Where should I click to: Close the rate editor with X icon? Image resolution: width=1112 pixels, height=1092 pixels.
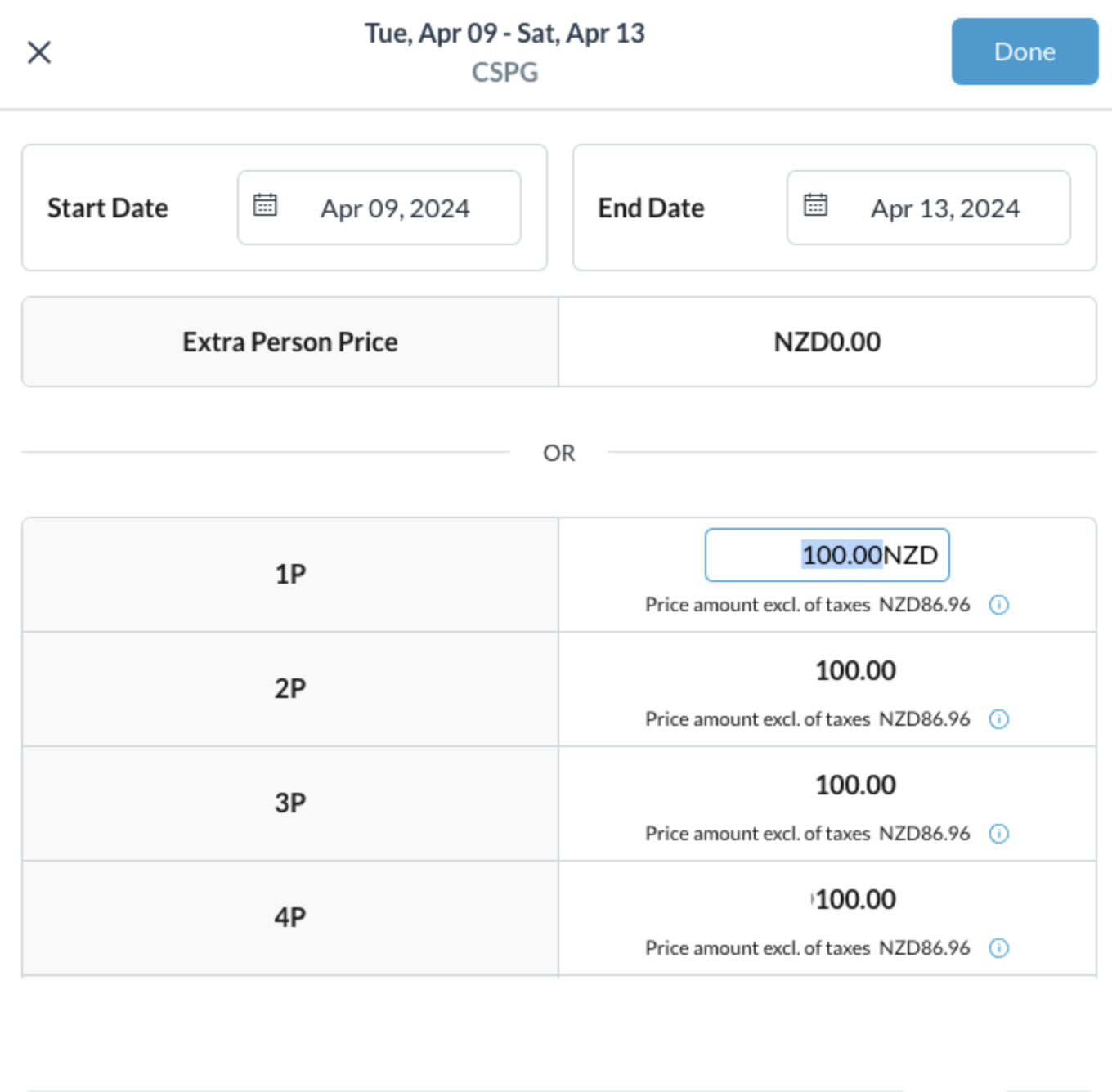pyautogui.click(x=39, y=52)
